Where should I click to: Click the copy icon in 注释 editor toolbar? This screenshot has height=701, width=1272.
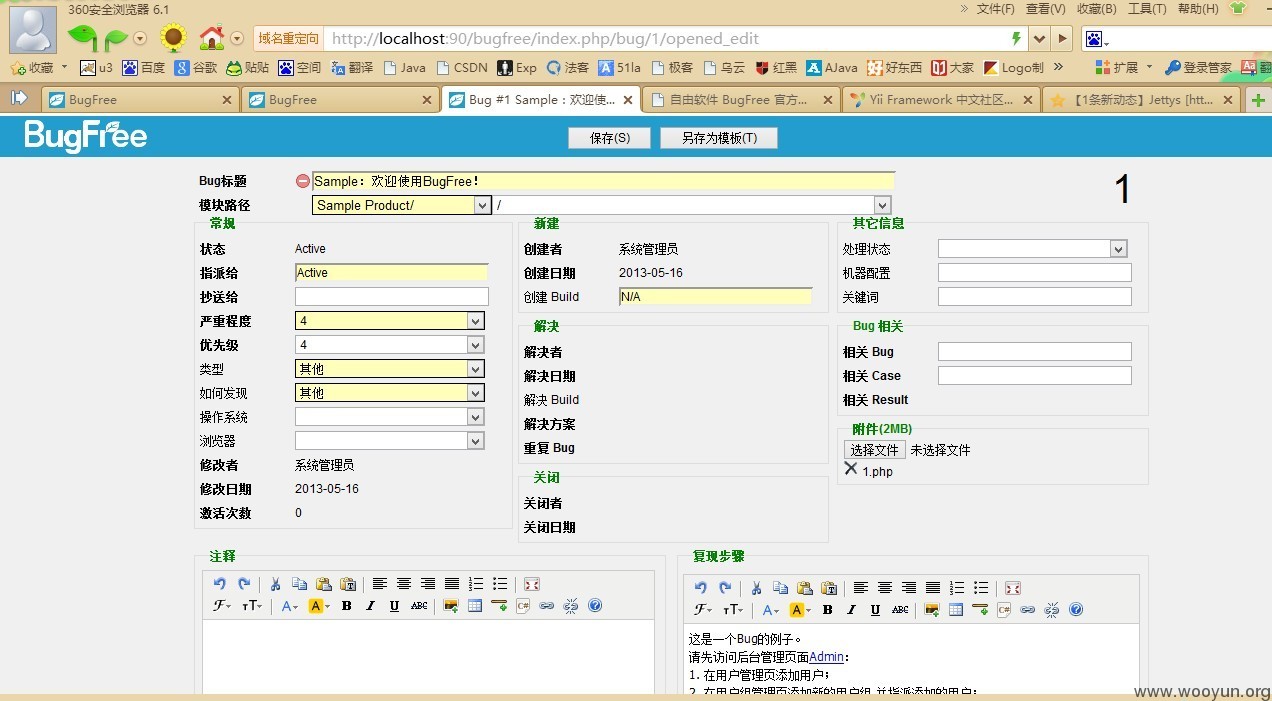click(x=299, y=584)
